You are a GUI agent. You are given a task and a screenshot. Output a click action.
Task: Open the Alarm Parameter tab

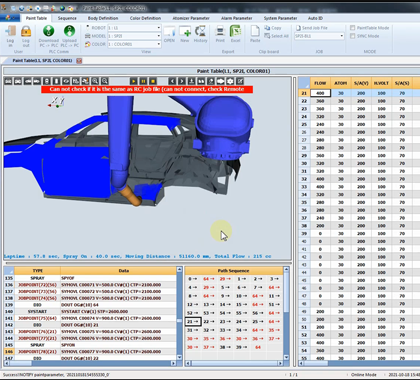[237, 18]
